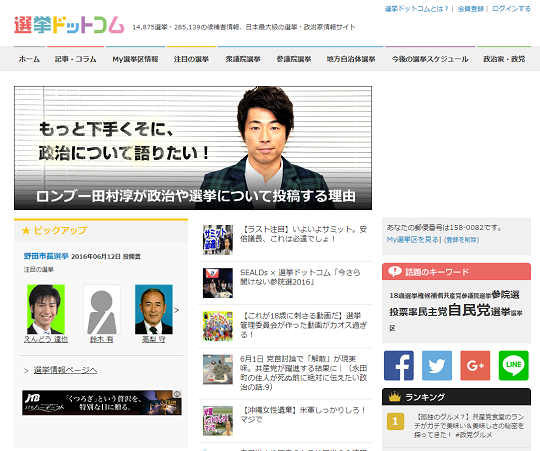Screen dimensions: 540x451
Task: Open 18歳に刺さる動画 article thumbnail
Action: tap(218, 326)
